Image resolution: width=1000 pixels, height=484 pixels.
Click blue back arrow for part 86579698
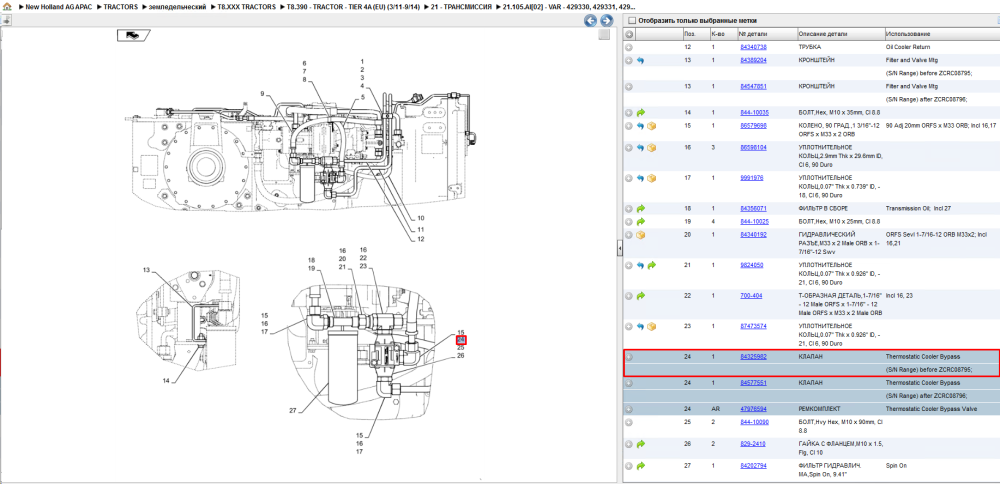(640, 126)
